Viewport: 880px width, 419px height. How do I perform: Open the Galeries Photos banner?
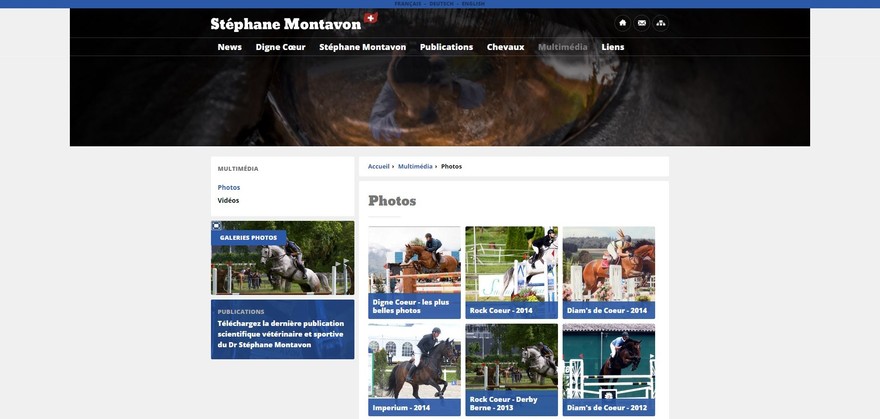tap(282, 257)
